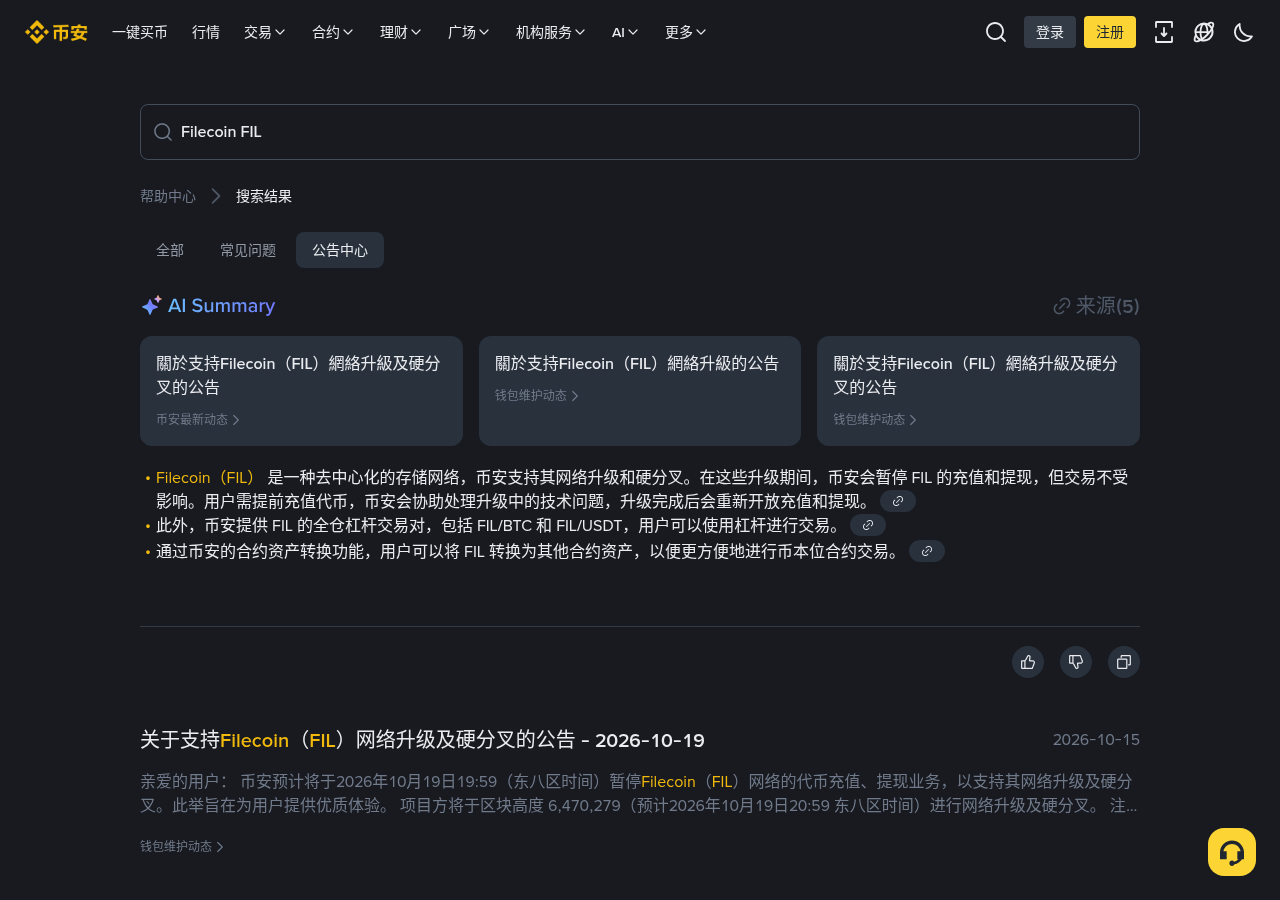Expand the 更多 dropdown menu
Screen dimensions: 1280x900
(x=686, y=32)
